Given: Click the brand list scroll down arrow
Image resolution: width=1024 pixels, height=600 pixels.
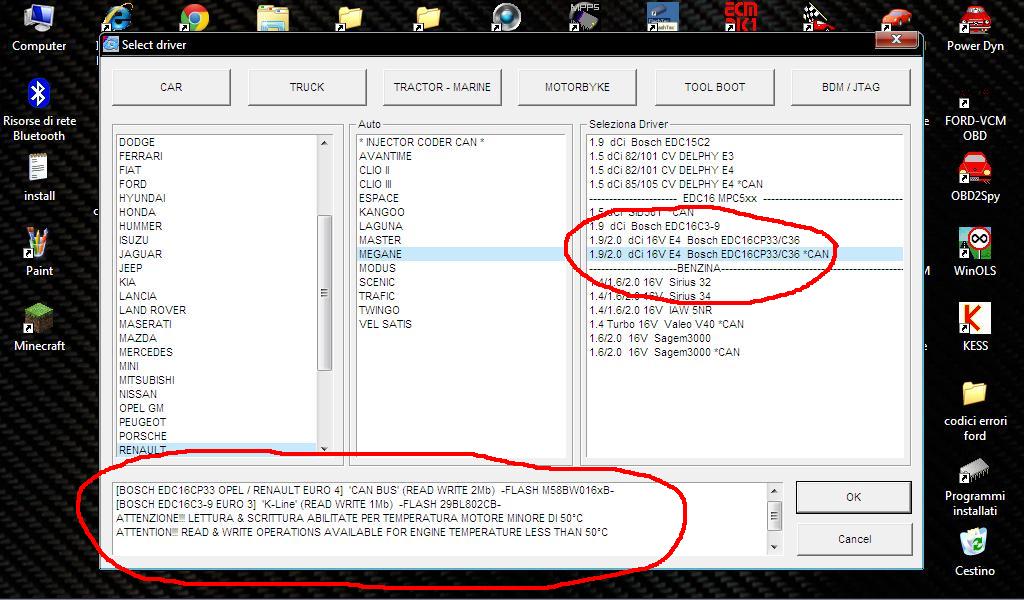Looking at the screenshot, I should coord(325,449).
